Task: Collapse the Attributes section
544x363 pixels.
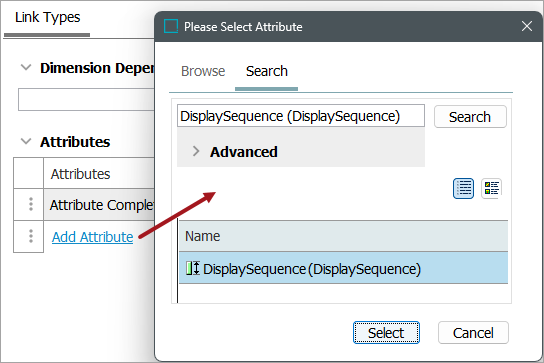Action: [26, 141]
